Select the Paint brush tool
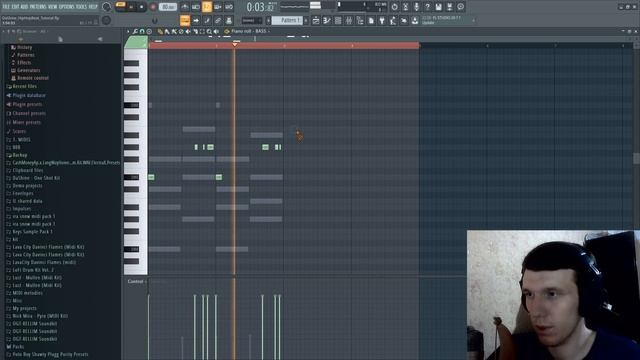Screen dimensions: 640x360 [x=167, y=31]
